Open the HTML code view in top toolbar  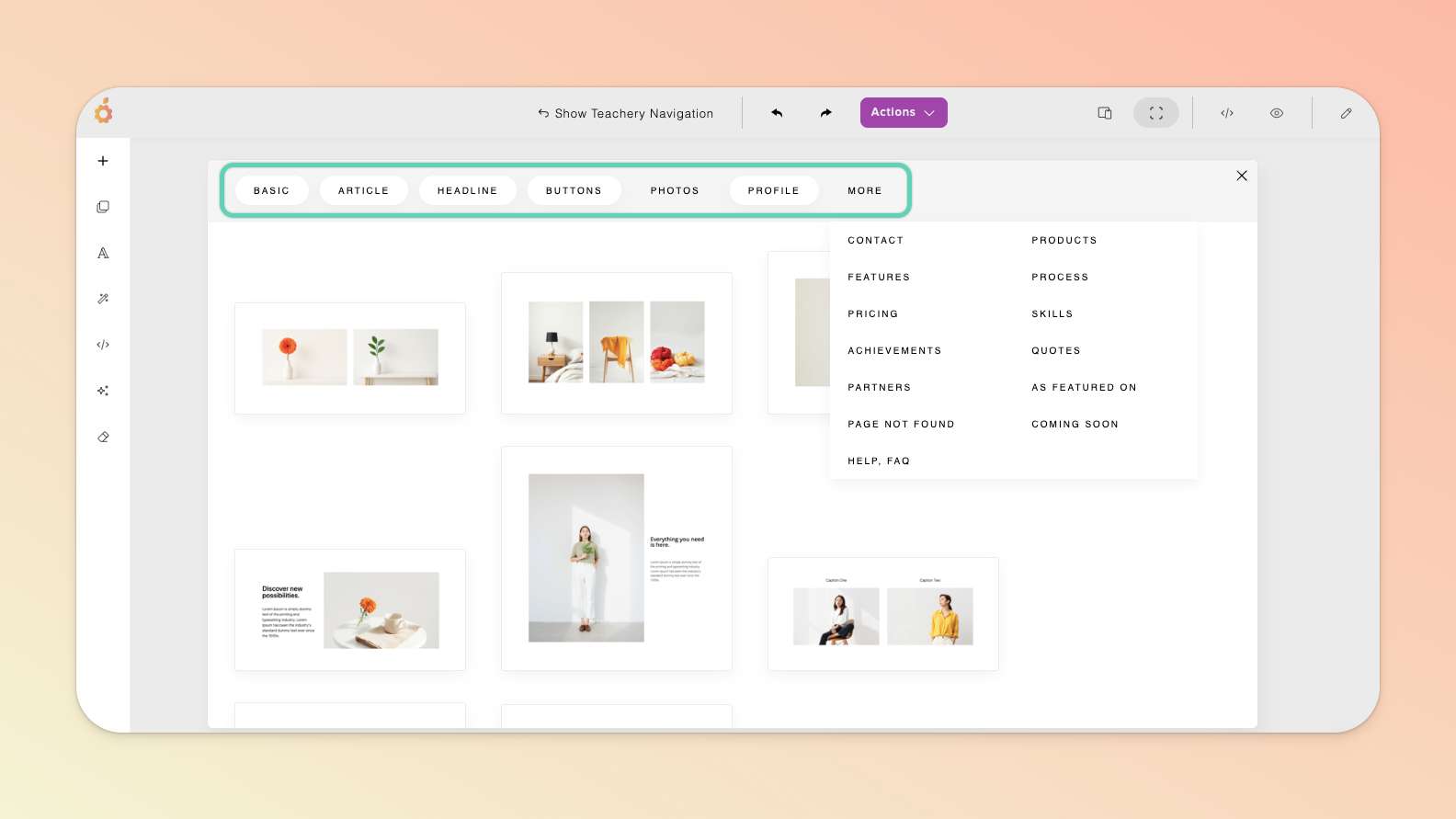[1227, 113]
